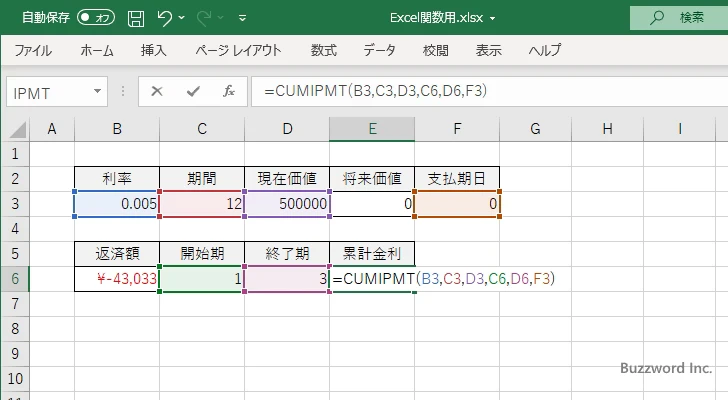Toggle the AutoSave (自動保存) switch

pyautogui.click(x=96, y=18)
